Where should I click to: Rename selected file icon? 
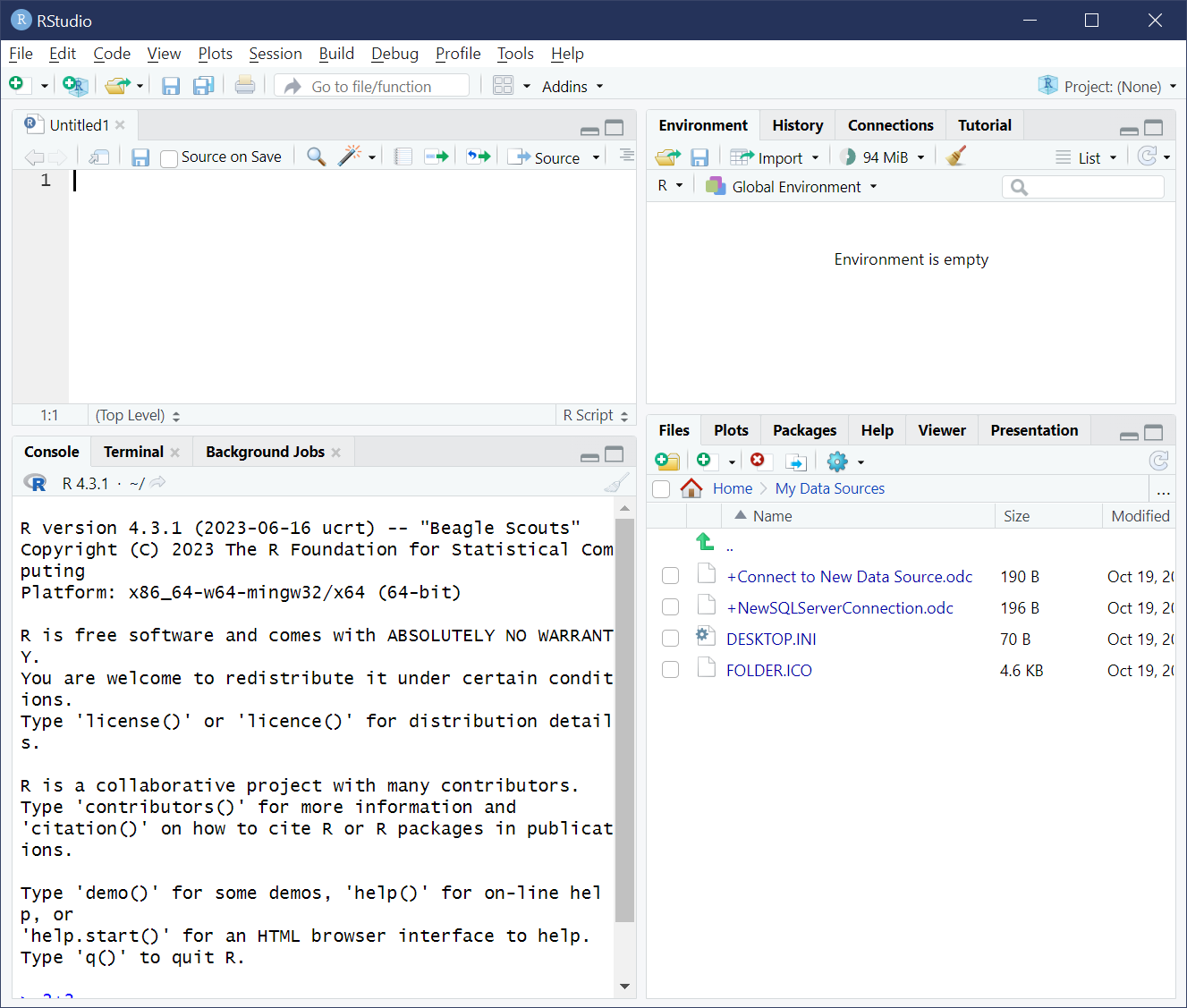click(796, 462)
